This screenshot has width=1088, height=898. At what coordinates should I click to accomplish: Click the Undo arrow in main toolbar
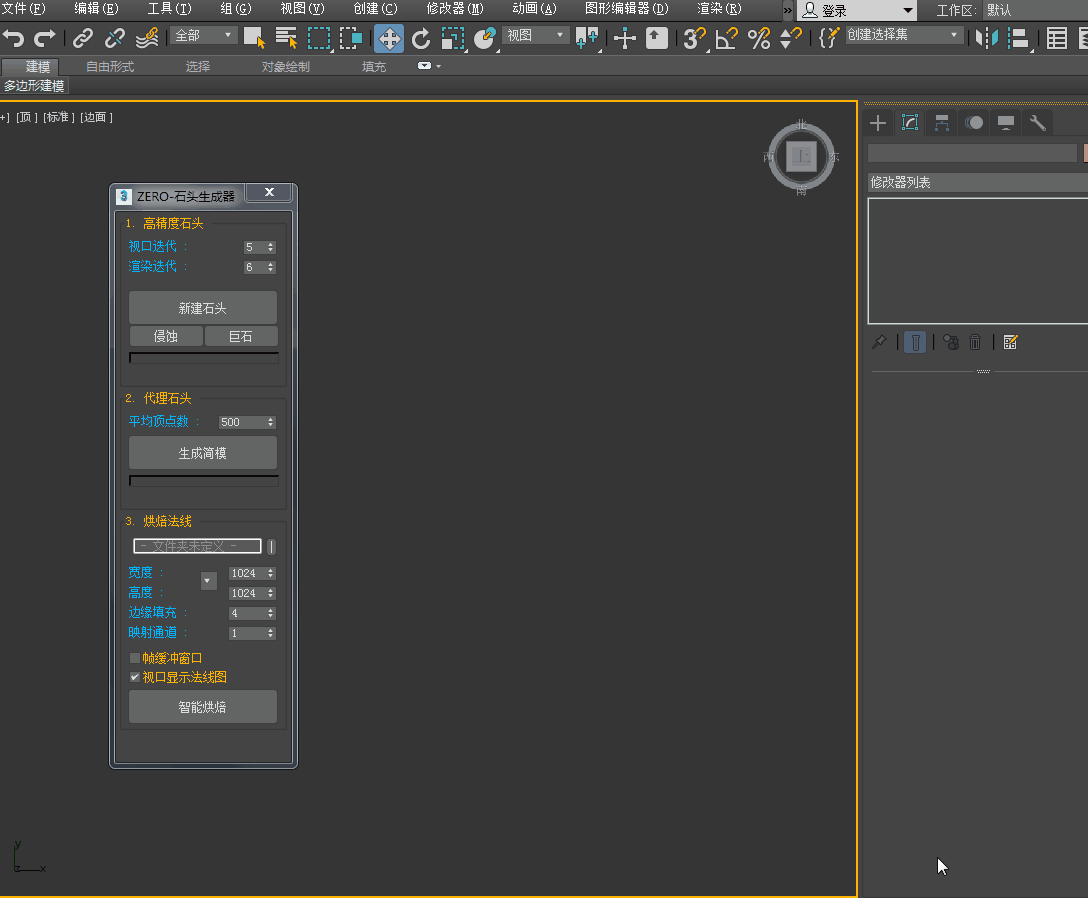click(13, 38)
